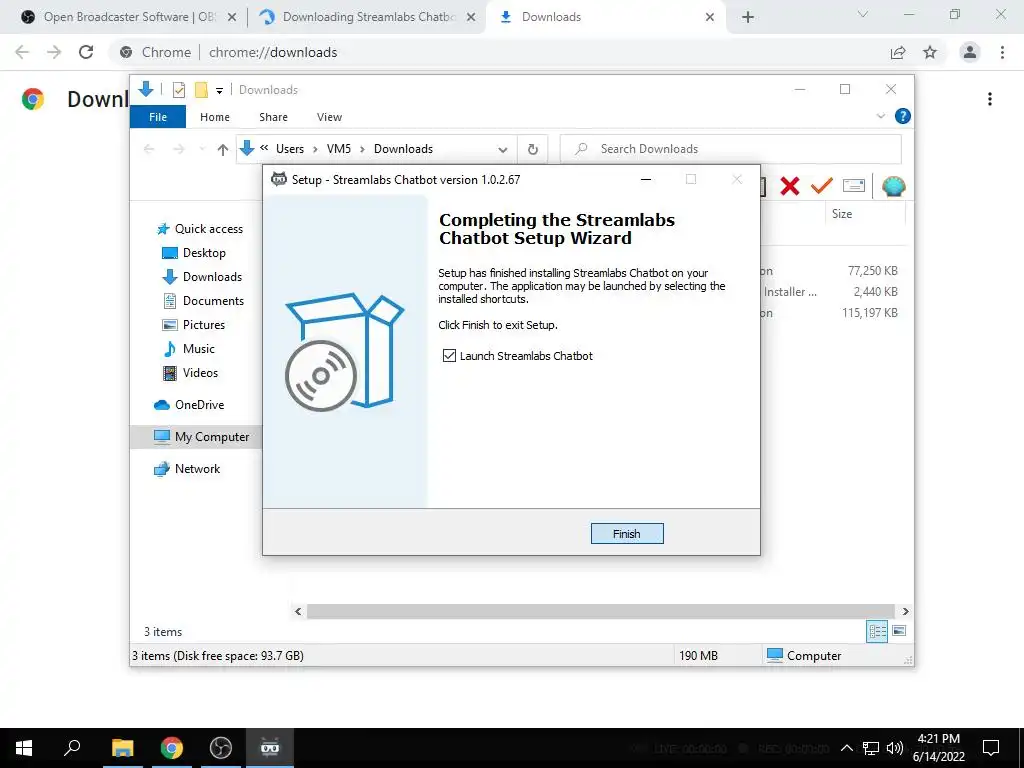
Task: Expand the Explorer ribbon chevron
Action: [x=880, y=116]
